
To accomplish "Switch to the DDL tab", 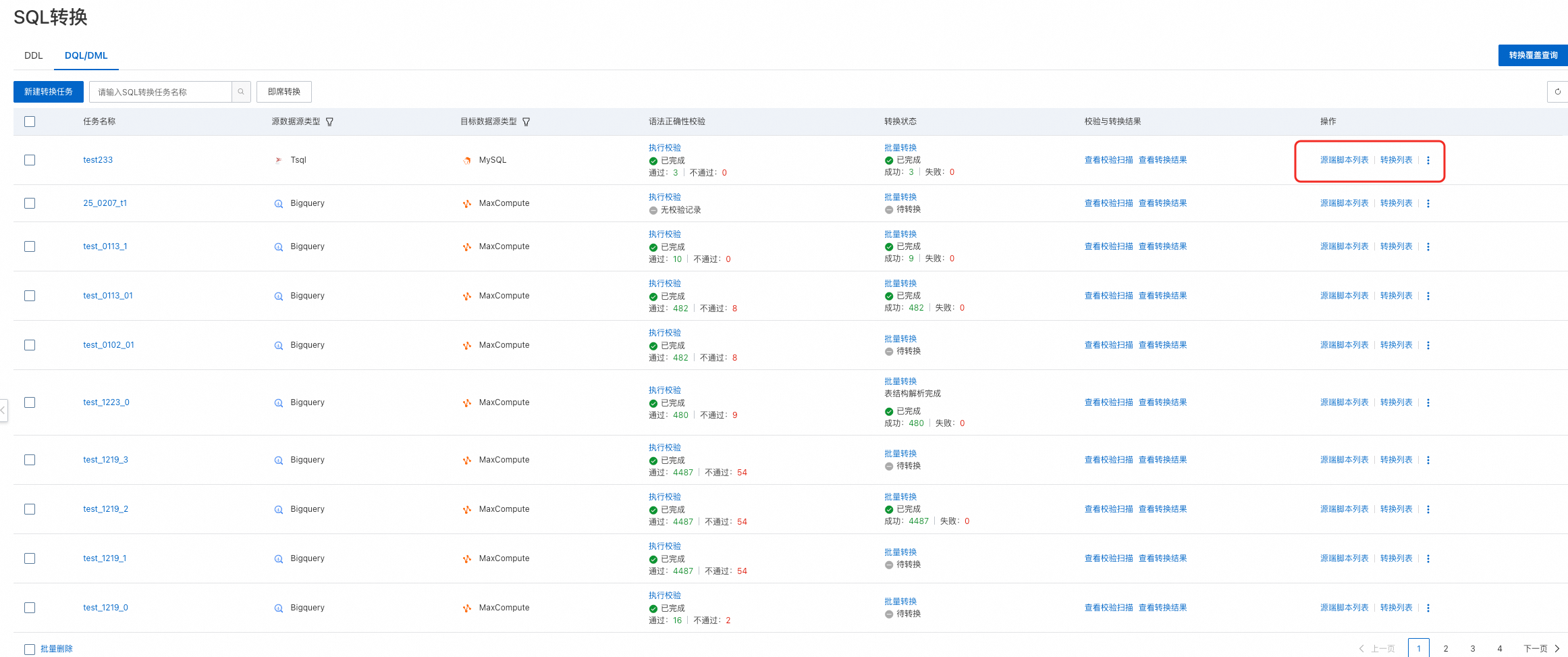I will 33,55.
